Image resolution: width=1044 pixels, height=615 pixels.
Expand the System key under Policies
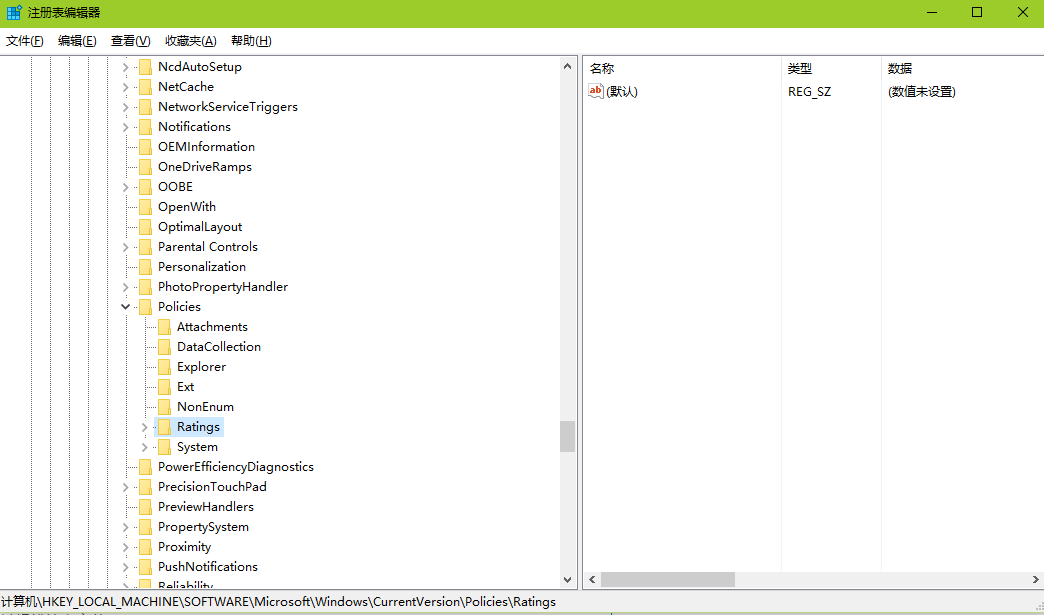(x=145, y=447)
